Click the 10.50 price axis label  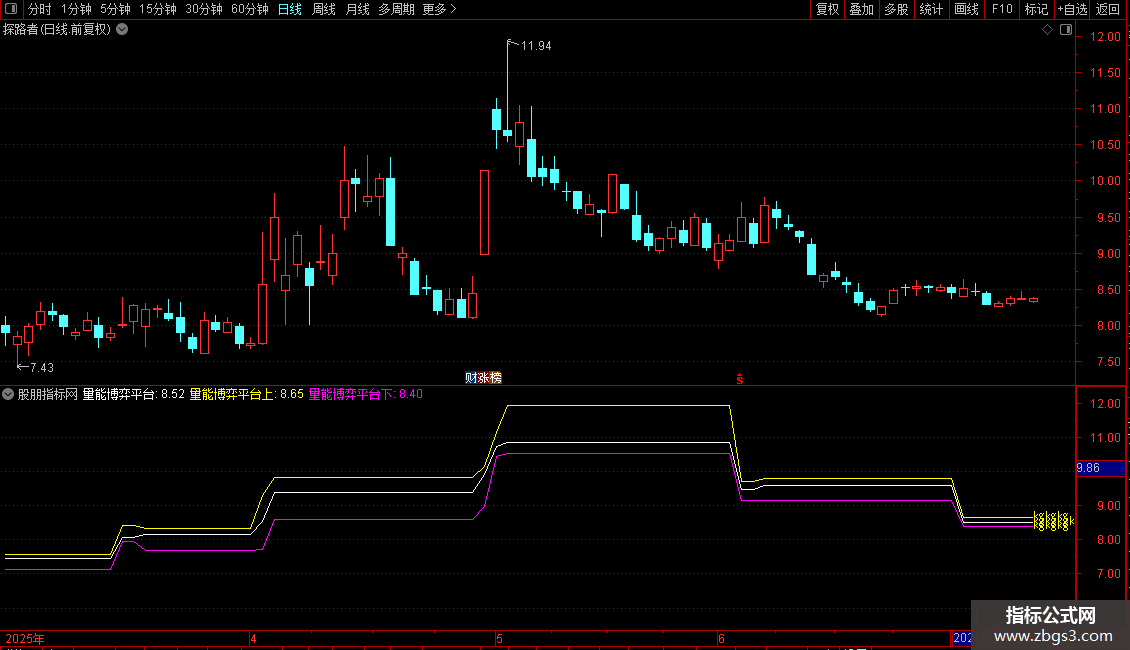pos(1105,145)
